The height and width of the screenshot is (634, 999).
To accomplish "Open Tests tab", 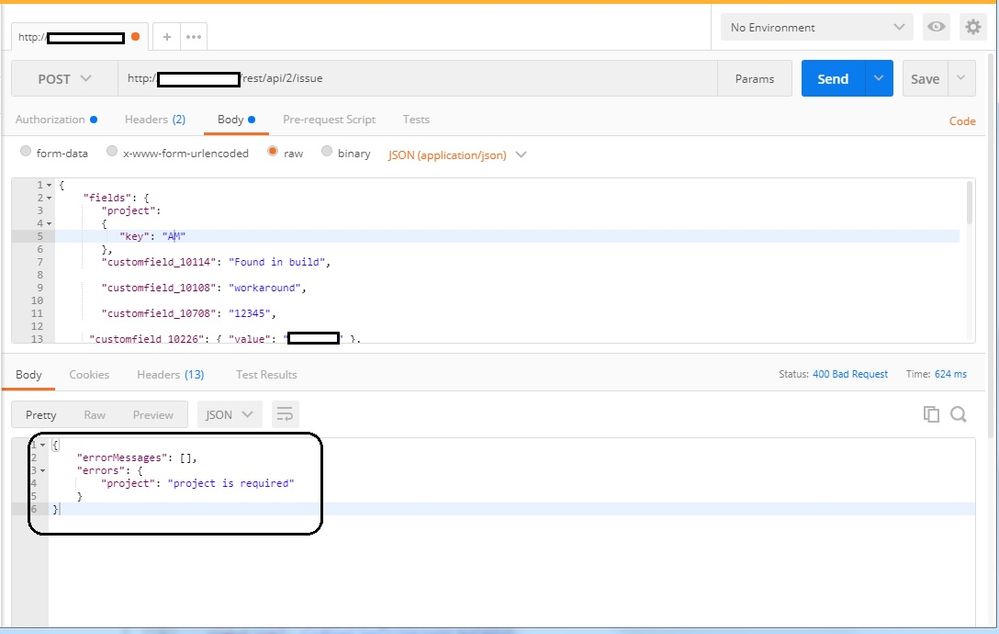I will click(416, 119).
